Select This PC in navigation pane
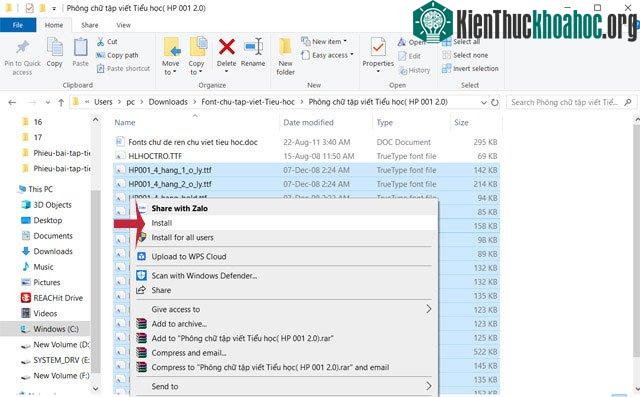 (x=40, y=189)
